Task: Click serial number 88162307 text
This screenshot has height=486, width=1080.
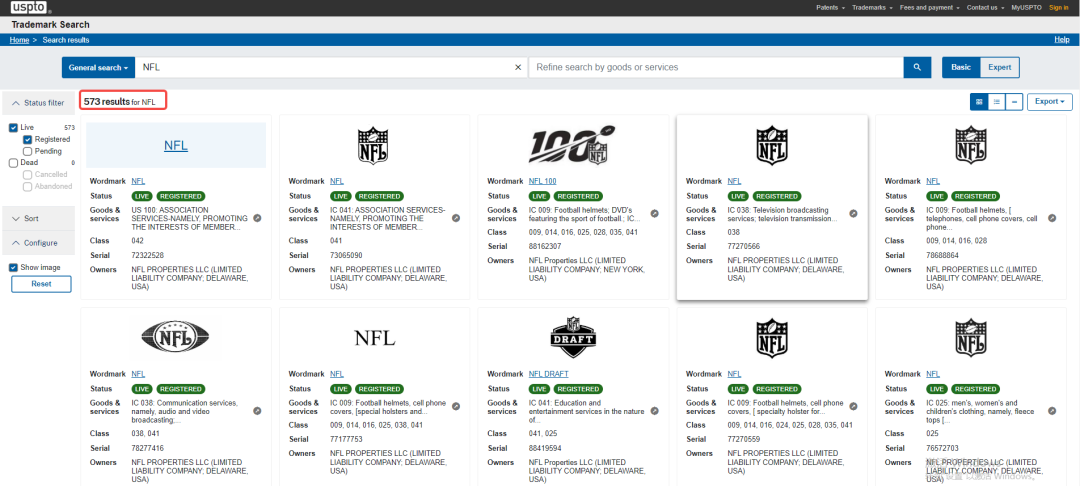Action: 545,246
